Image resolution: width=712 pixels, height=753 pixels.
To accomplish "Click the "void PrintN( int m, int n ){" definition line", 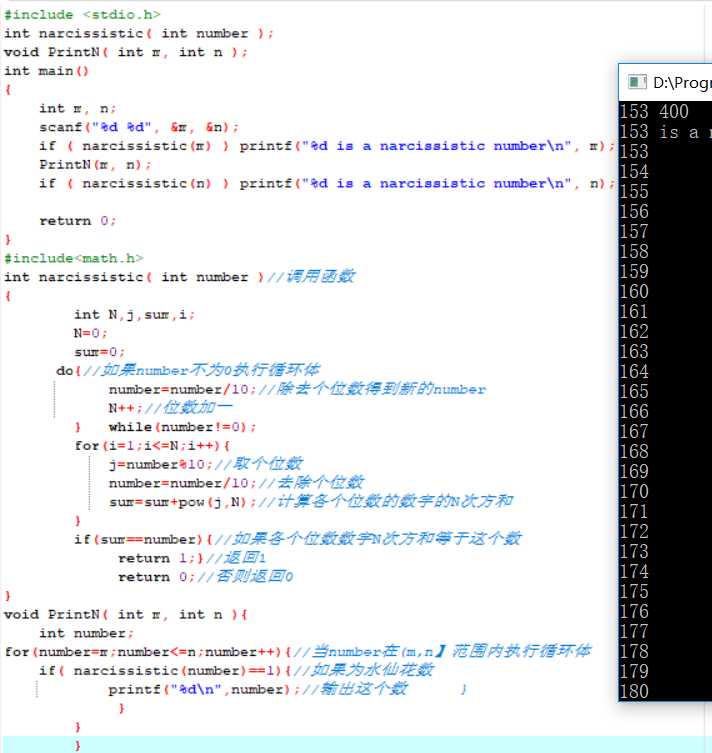I will point(126,615).
